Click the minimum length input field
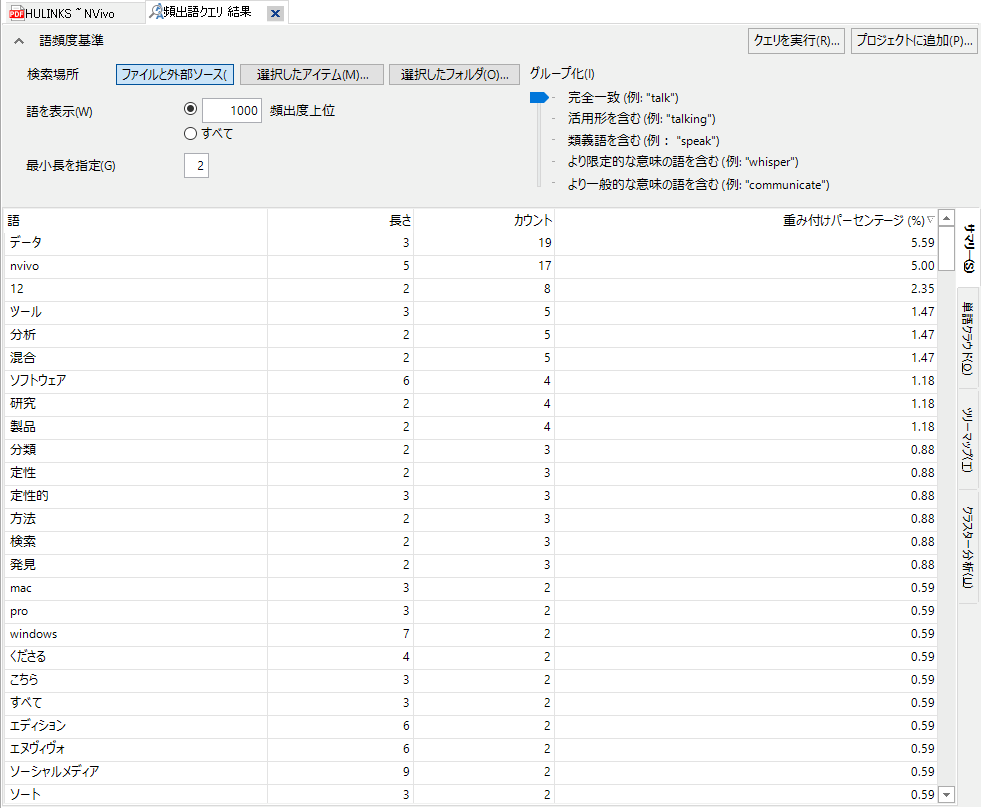The width and height of the screenshot is (982, 808). click(196, 165)
